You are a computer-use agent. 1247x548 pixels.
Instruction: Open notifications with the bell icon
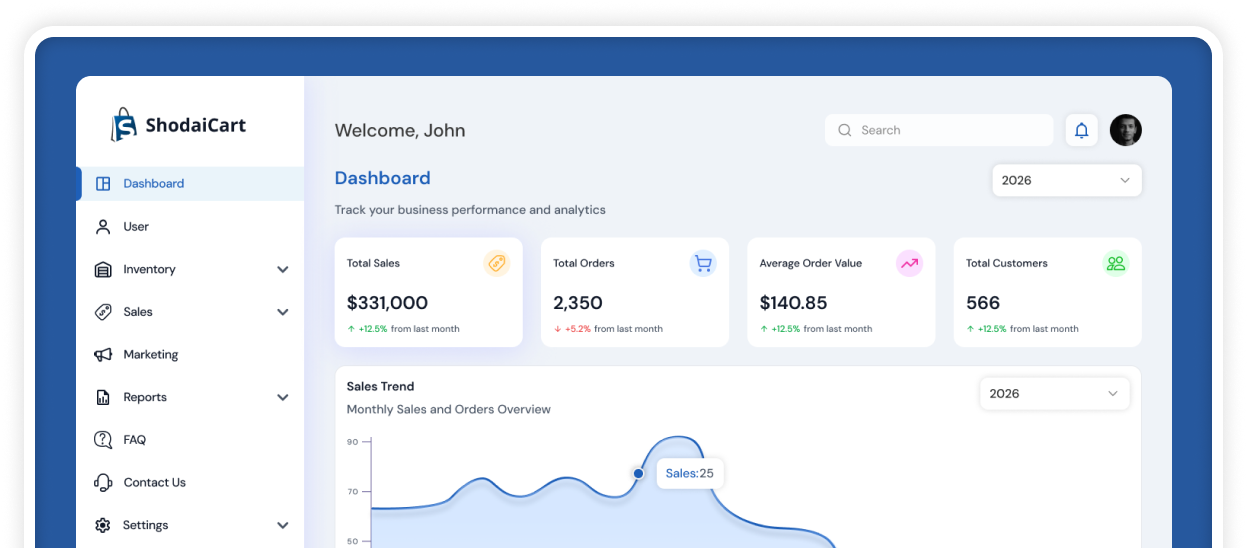pyautogui.click(x=1082, y=130)
